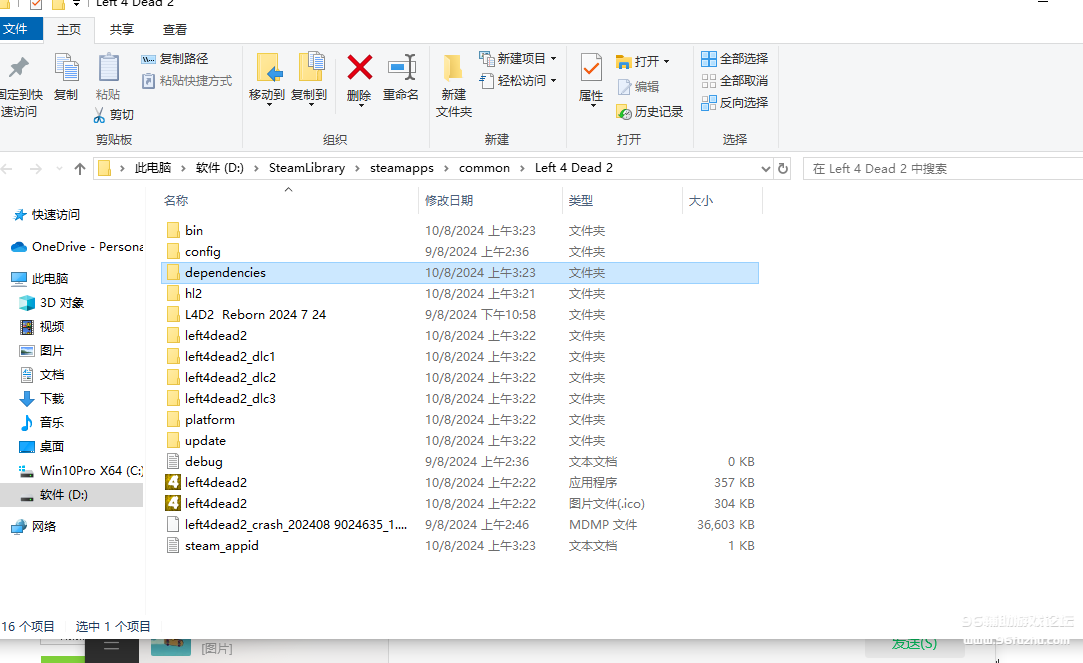Click the History button in ribbon
The height and width of the screenshot is (663, 1083).
(651, 112)
